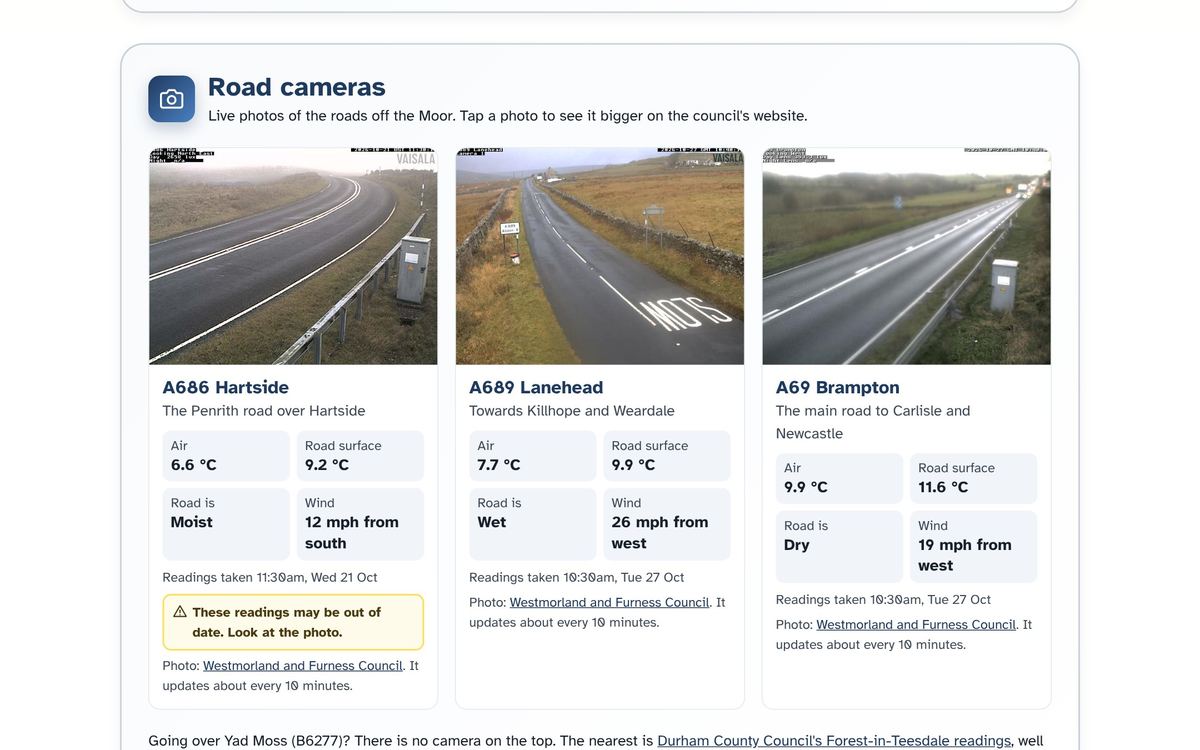Screen dimensions: 1200x750
Task: Click the Road surface 11.6 °C reading
Action: click(973, 478)
